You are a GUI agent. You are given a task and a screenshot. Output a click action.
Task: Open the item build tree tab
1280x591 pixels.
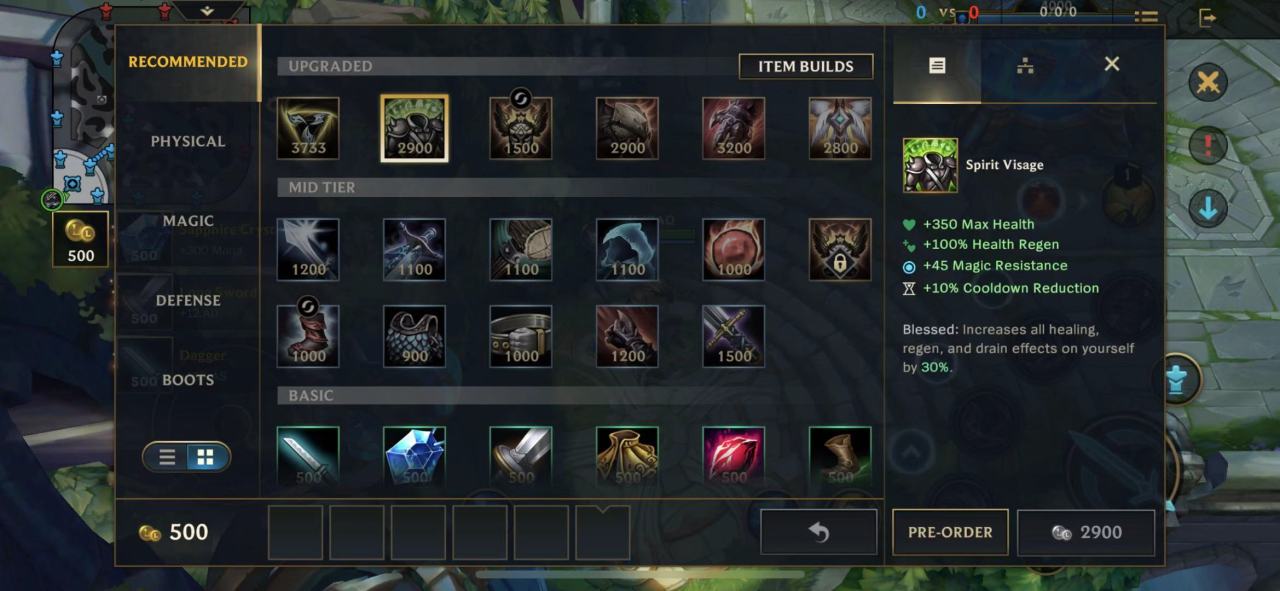[x=1025, y=65]
